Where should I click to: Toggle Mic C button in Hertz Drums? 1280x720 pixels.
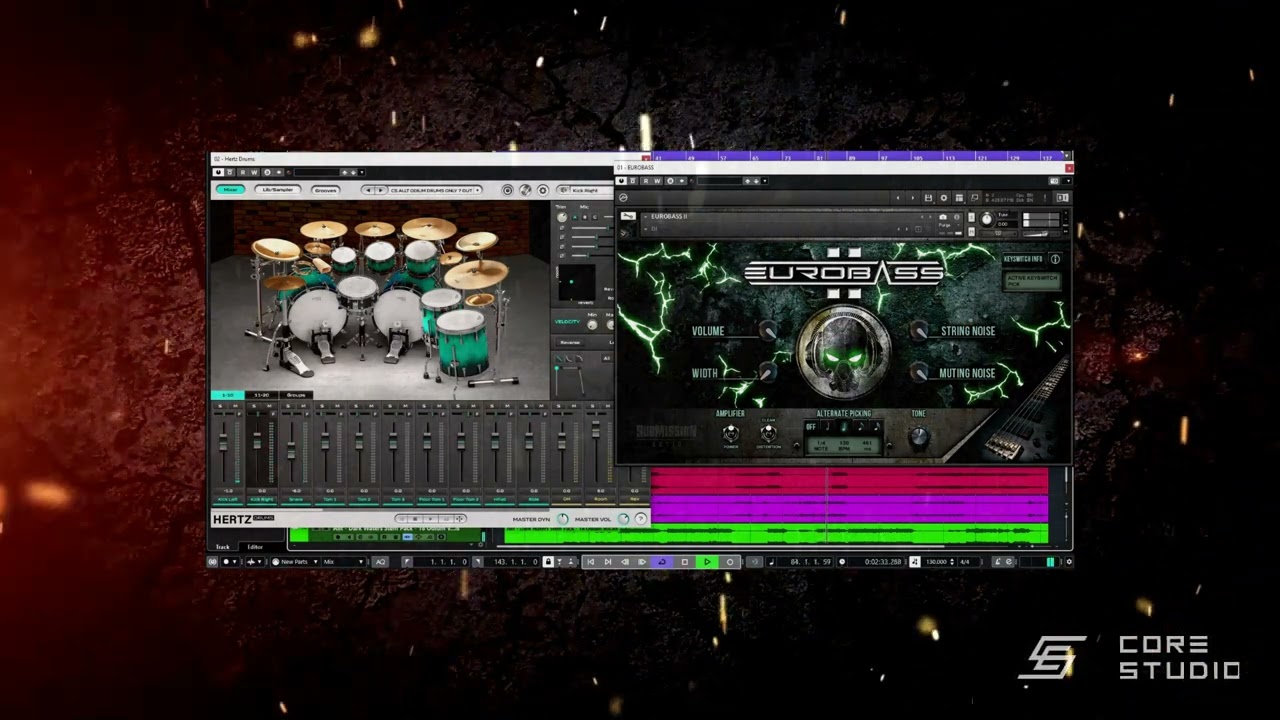[x=596, y=216]
